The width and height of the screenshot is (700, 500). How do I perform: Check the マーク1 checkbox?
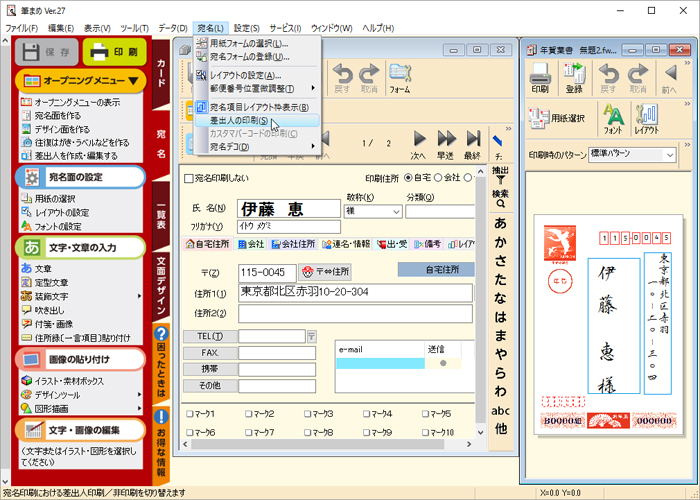pyautogui.click(x=190, y=413)
